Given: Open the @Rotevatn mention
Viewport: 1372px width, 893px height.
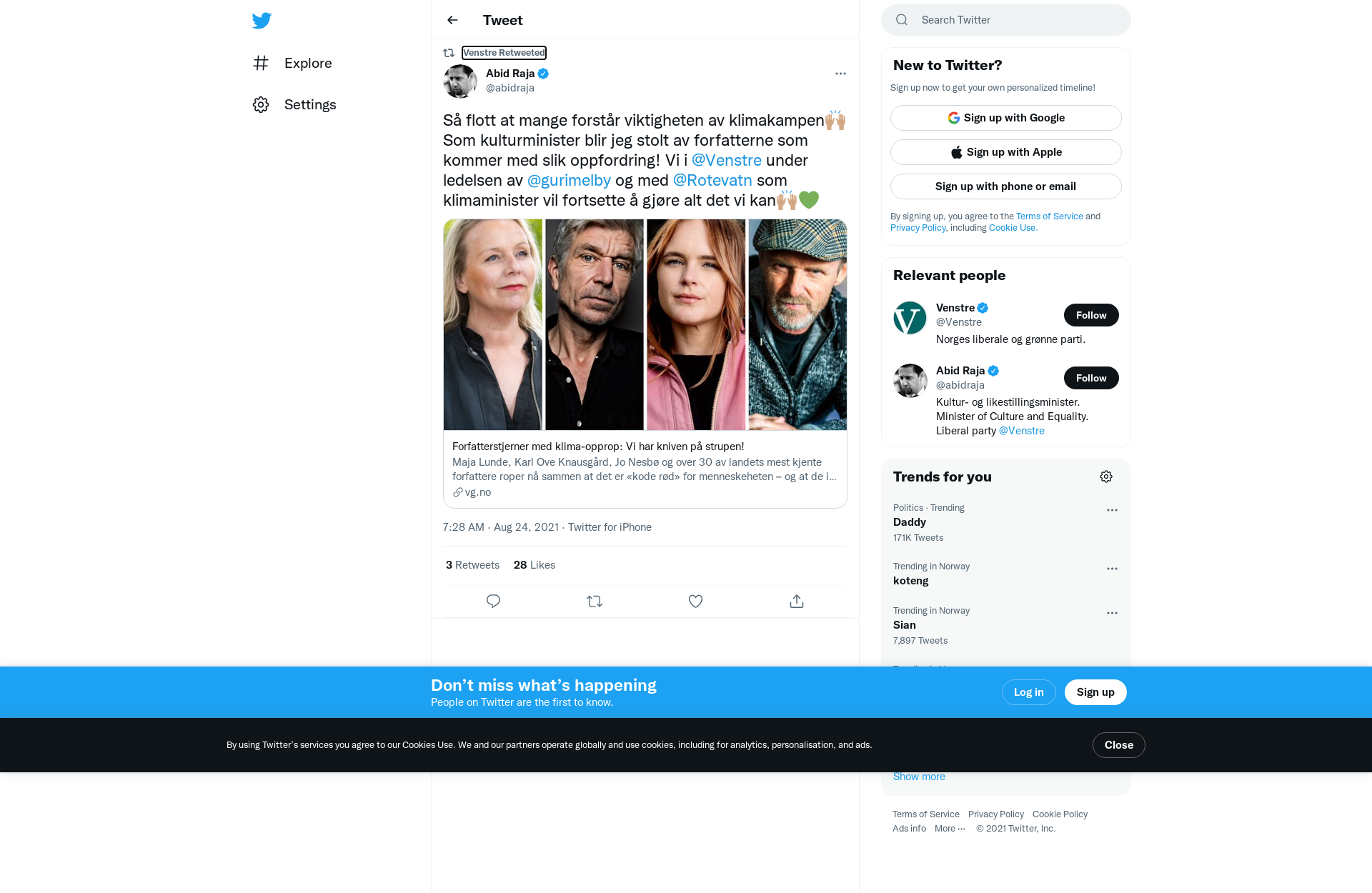Looking at the screenshot, I should [x=712, y=180].
